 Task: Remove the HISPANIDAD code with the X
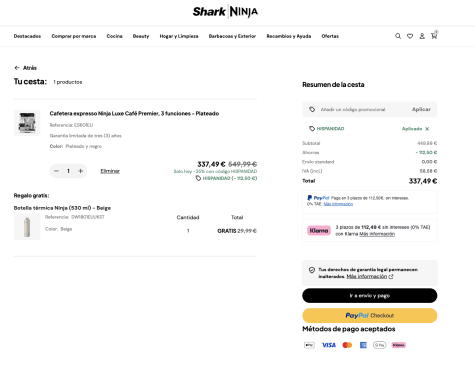(427, 129)
